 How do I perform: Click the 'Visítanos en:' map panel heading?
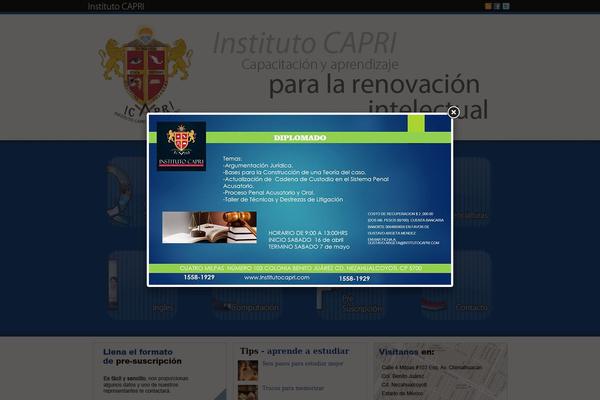[x=406, y=352]
